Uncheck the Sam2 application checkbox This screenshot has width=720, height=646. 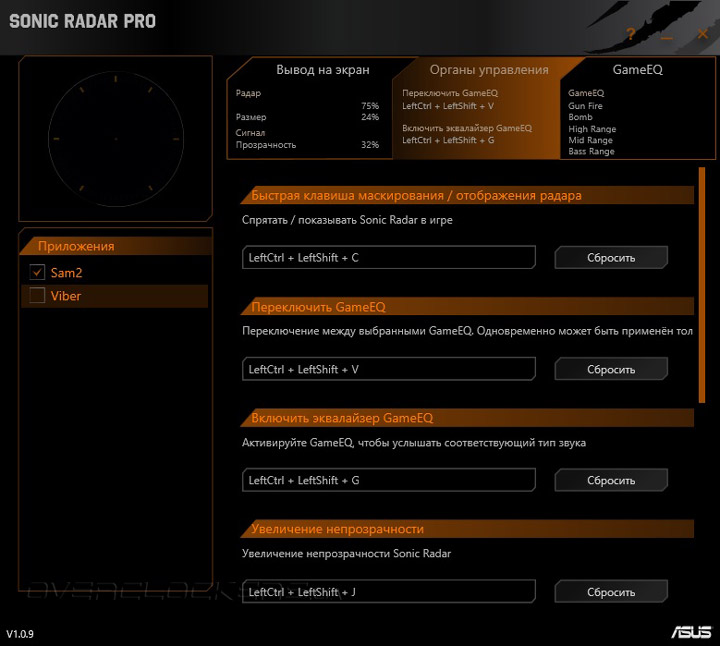coord(37,272)
